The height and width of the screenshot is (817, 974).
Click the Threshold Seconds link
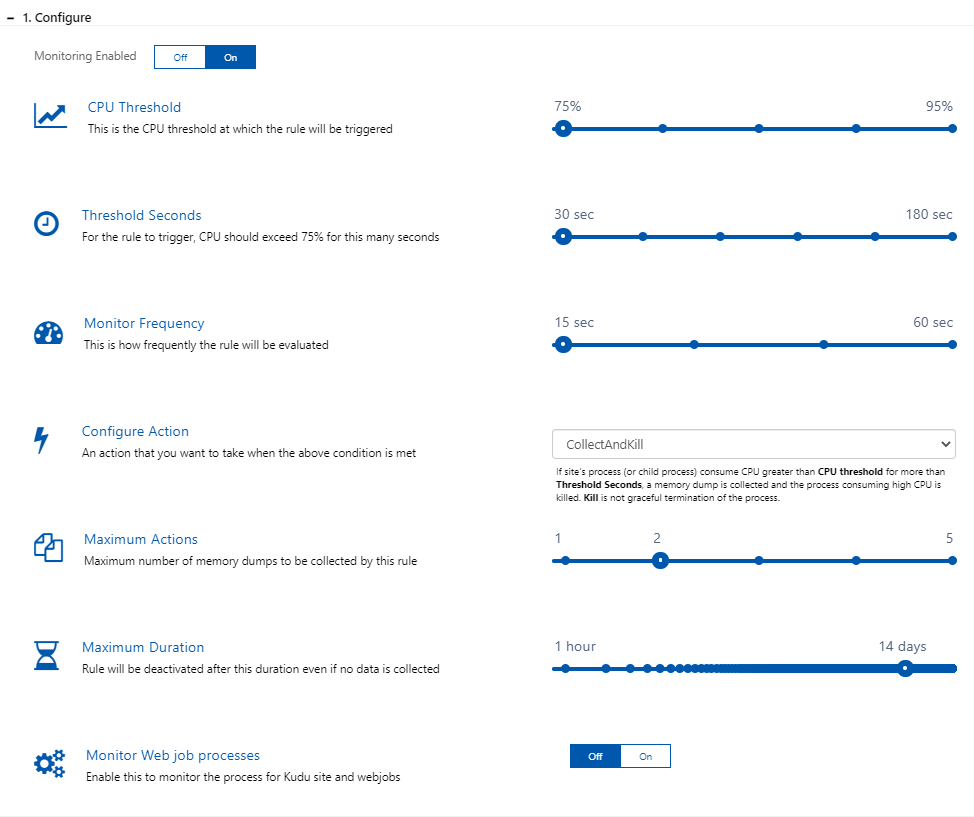pos(141,215)
